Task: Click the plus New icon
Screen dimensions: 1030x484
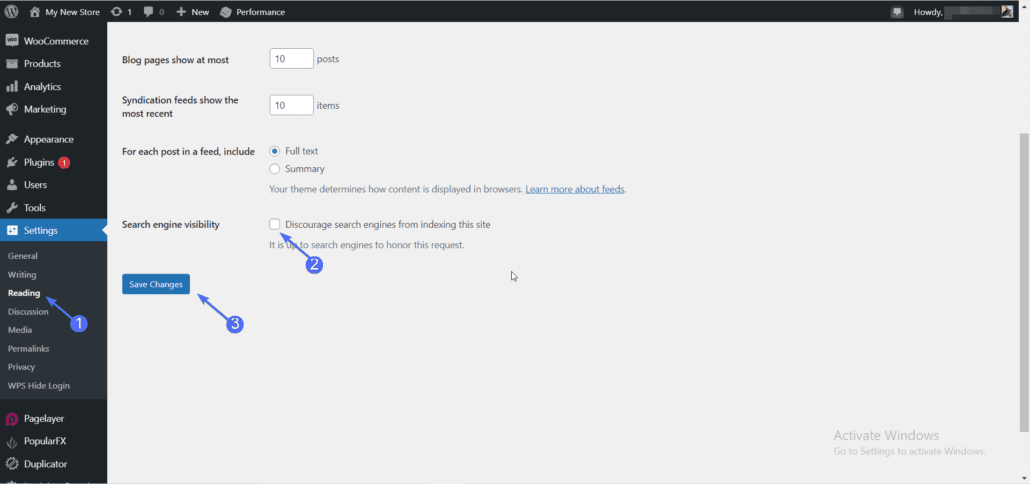Action: click(x=181, y=12)
